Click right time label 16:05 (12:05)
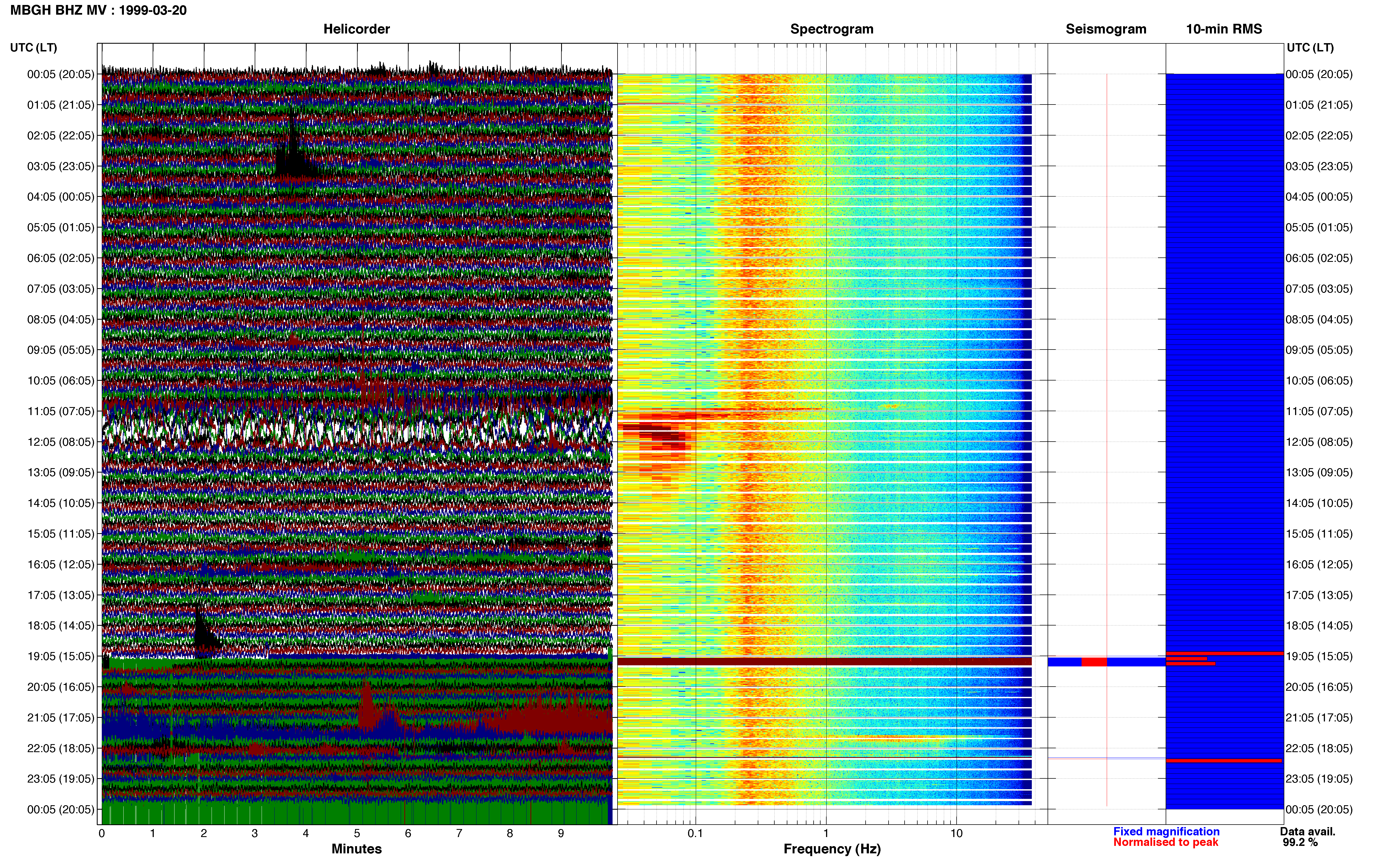 coord(1319,565)
